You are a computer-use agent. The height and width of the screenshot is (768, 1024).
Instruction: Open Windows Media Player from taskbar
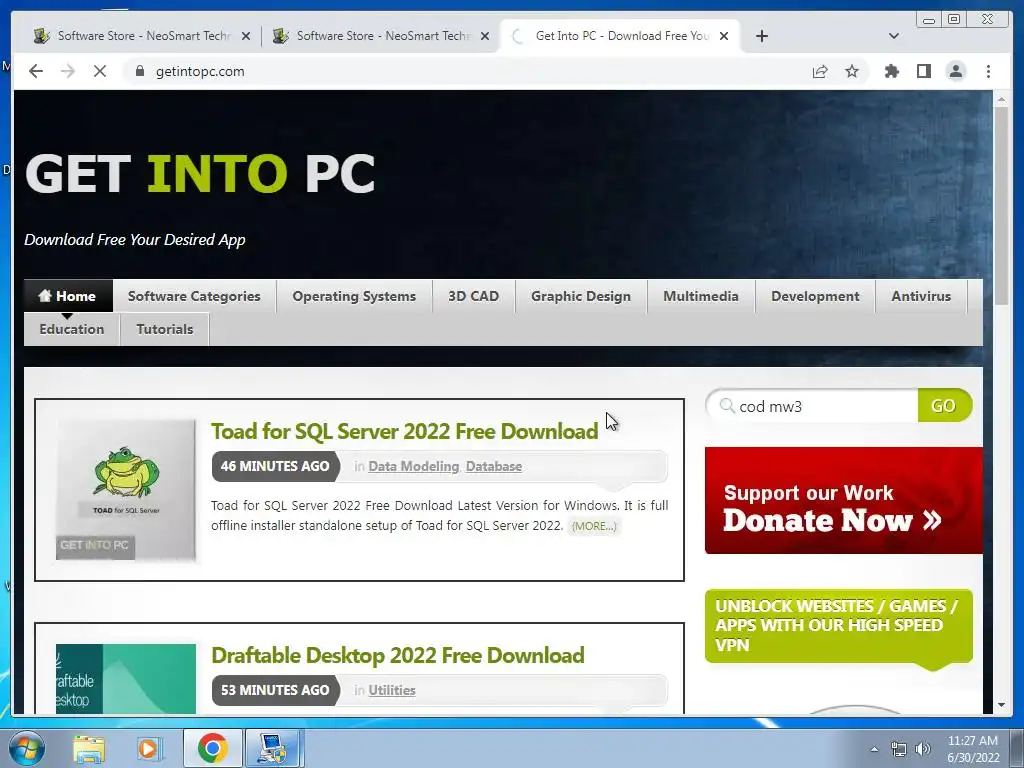(149, 748)
